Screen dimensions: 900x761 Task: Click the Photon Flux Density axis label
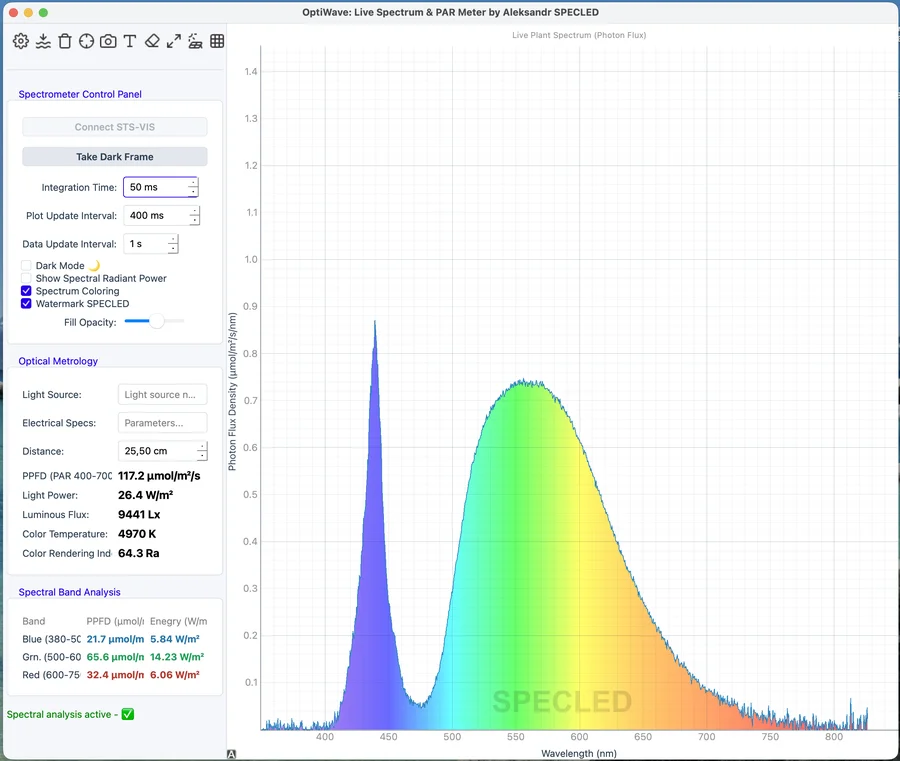[x=232, y=391]
